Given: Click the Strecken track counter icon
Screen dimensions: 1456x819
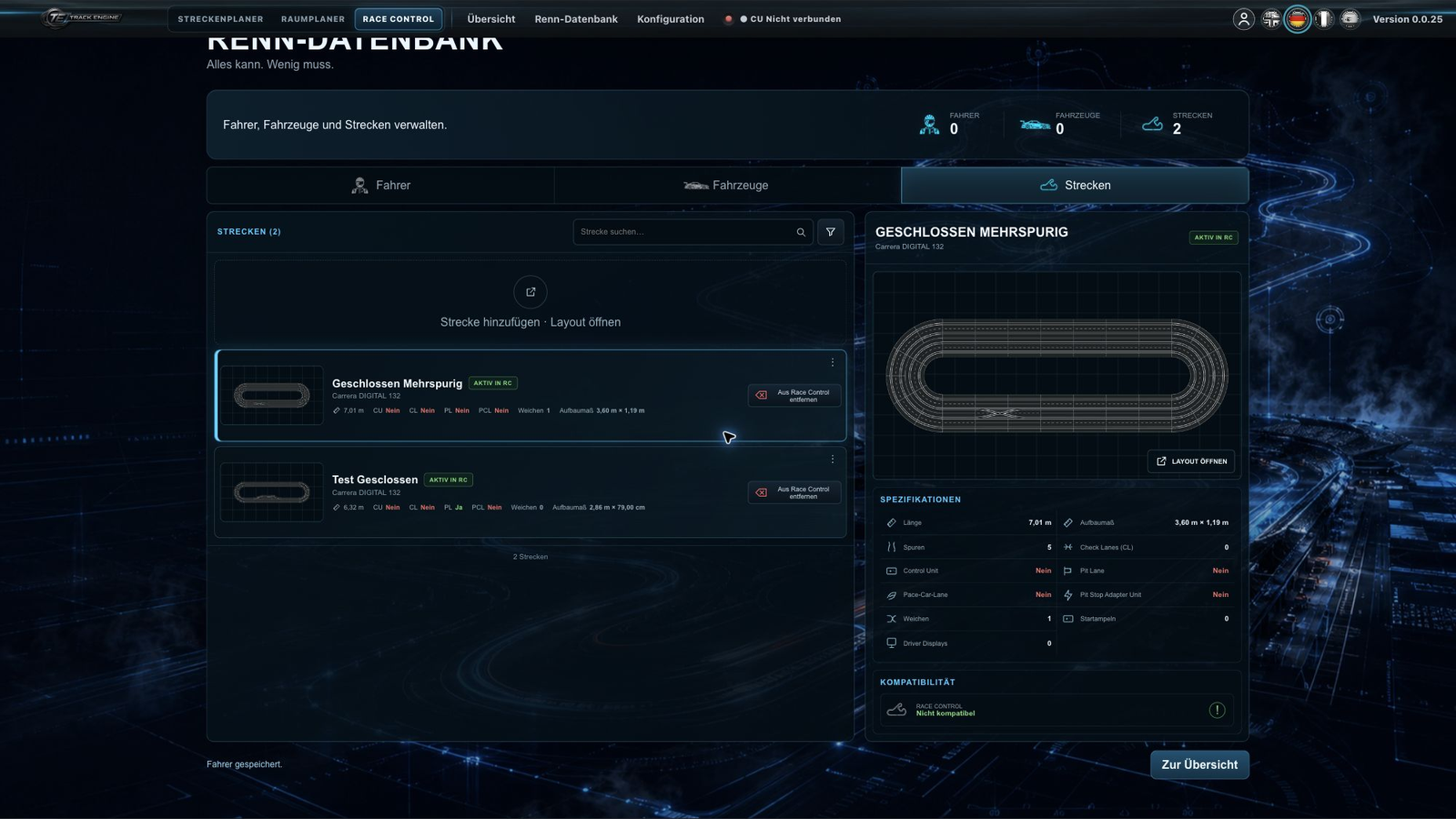Looking at the screenshot, I should [1152, 124].
